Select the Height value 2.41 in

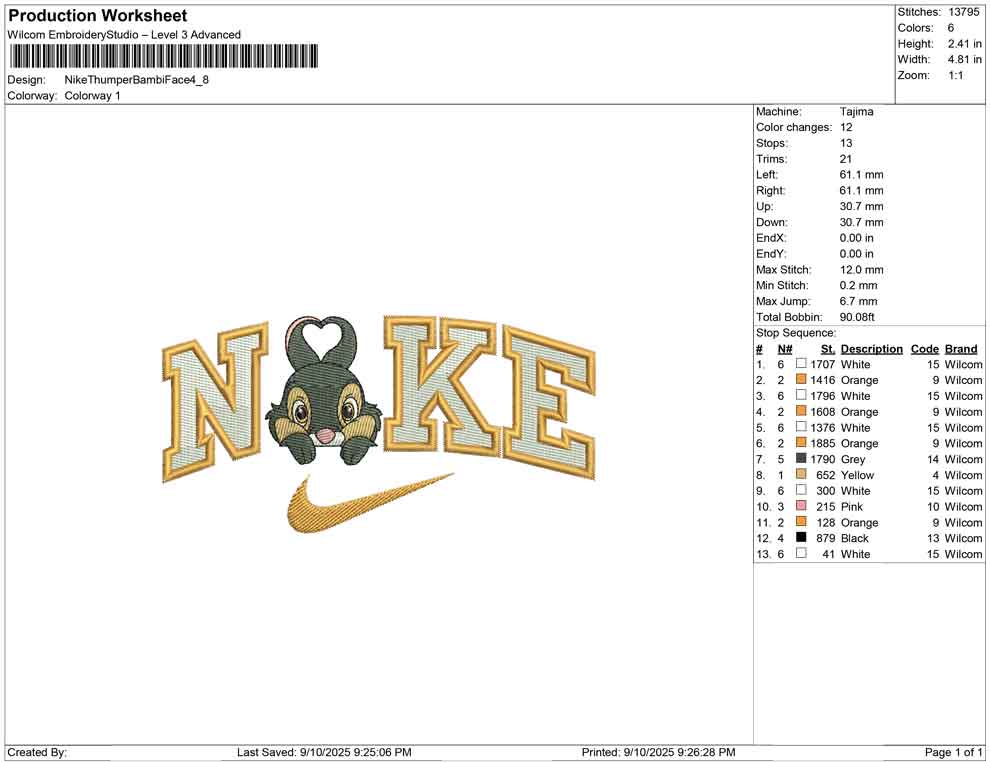pyautogui.click(x=965, y=44)
